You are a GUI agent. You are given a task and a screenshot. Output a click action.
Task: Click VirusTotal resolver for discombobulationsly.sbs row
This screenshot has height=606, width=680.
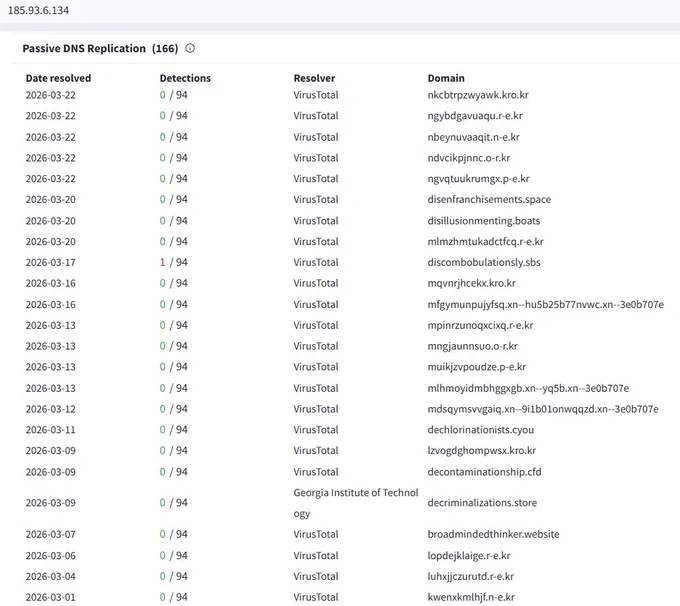tap(316, 262)
